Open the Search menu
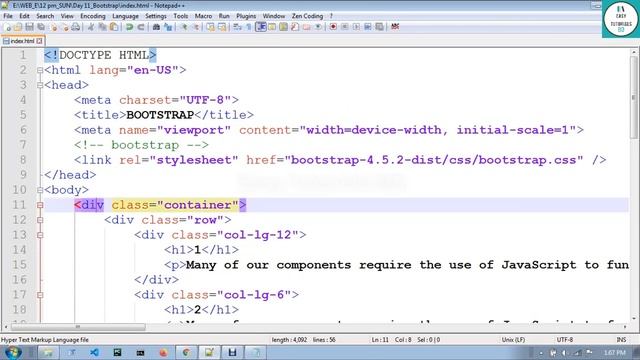This screenshot has height=360, width=640. point(45,16)
